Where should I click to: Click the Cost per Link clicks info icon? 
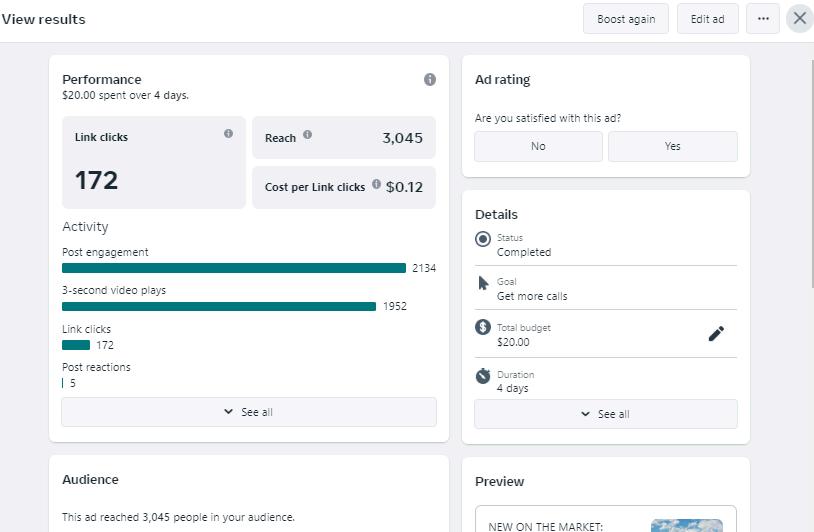[376, 184]
